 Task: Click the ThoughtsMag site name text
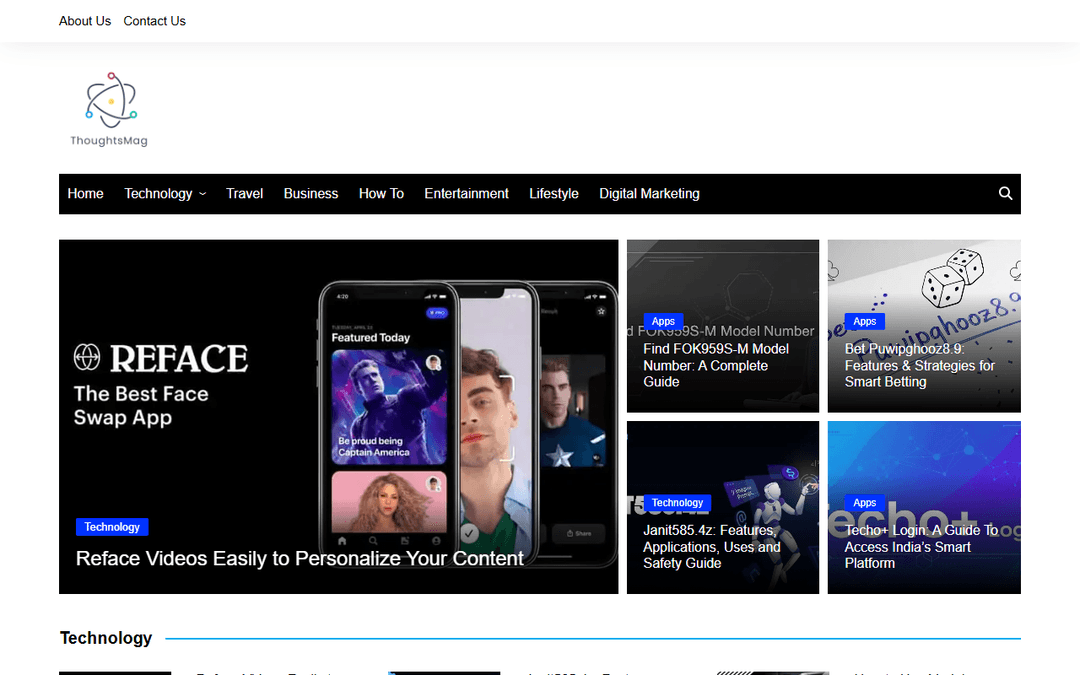(x=109, y=141)
